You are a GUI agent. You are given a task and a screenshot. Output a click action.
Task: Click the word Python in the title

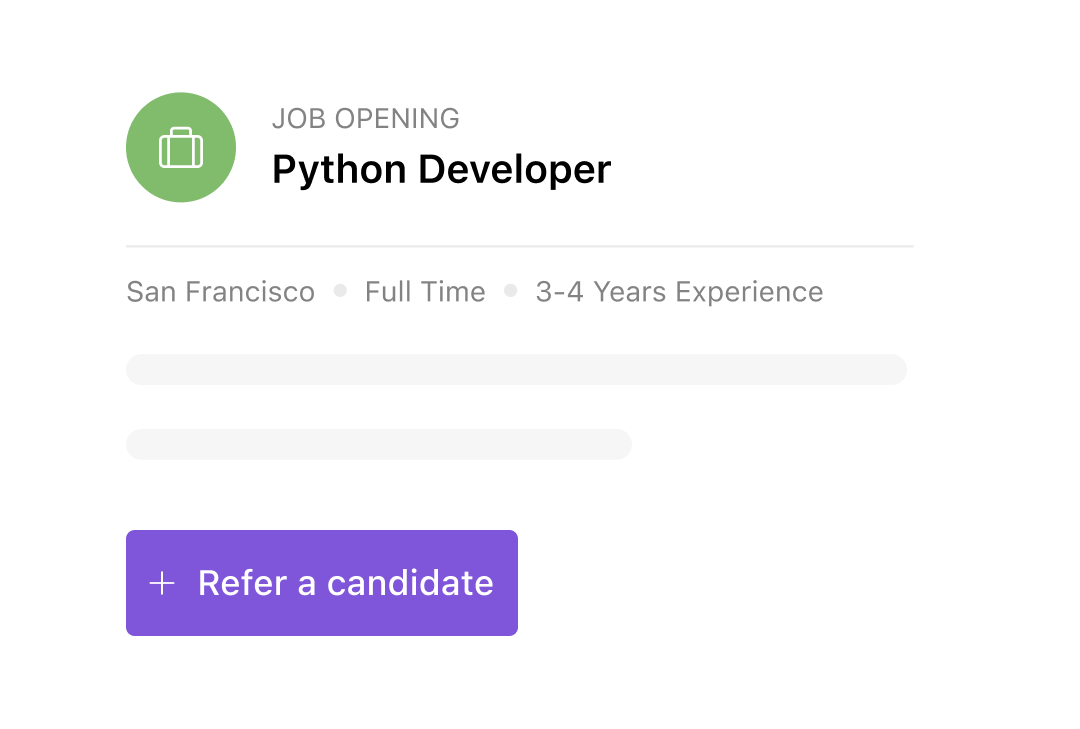click(340, 170)
